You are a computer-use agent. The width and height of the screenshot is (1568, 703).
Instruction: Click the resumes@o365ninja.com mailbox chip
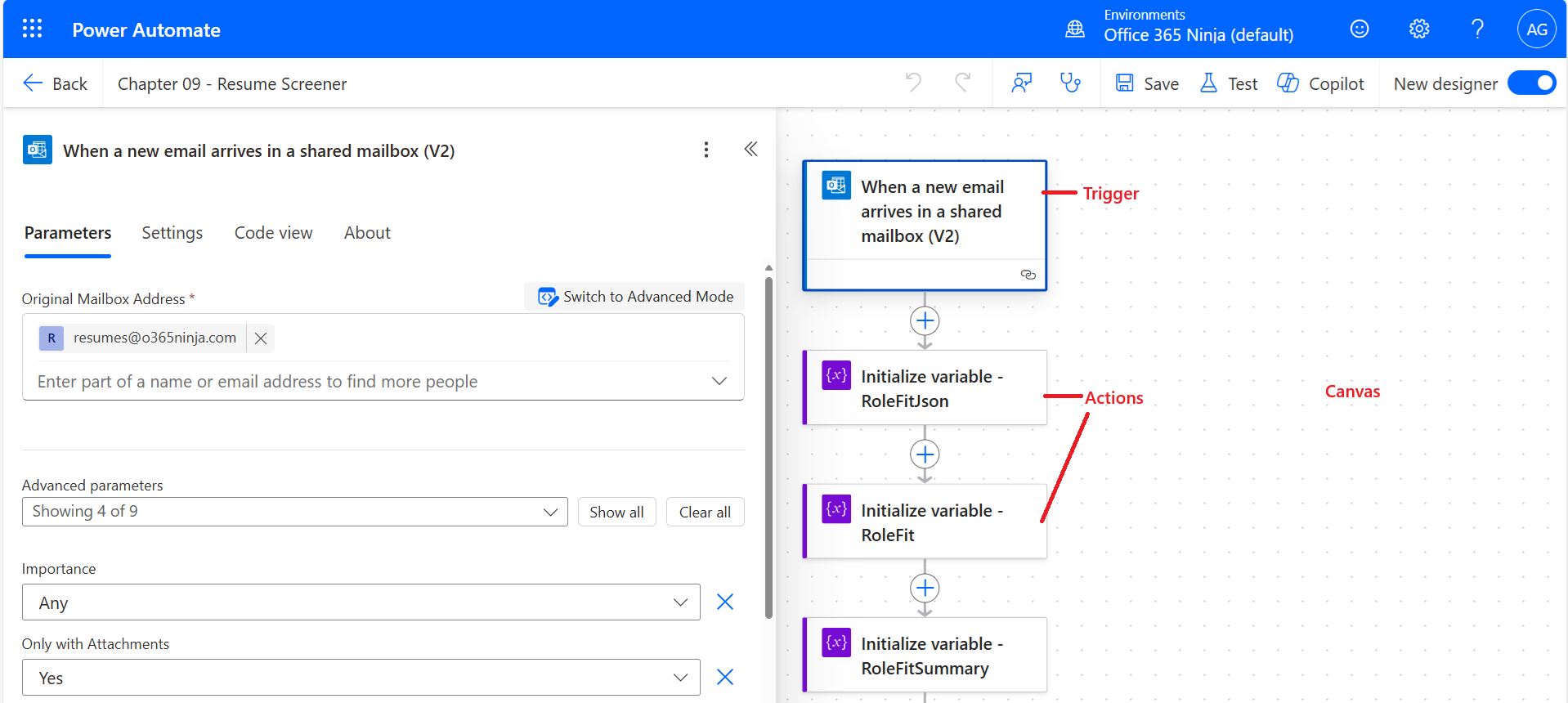pyautogui.click(x=143, y=338)
